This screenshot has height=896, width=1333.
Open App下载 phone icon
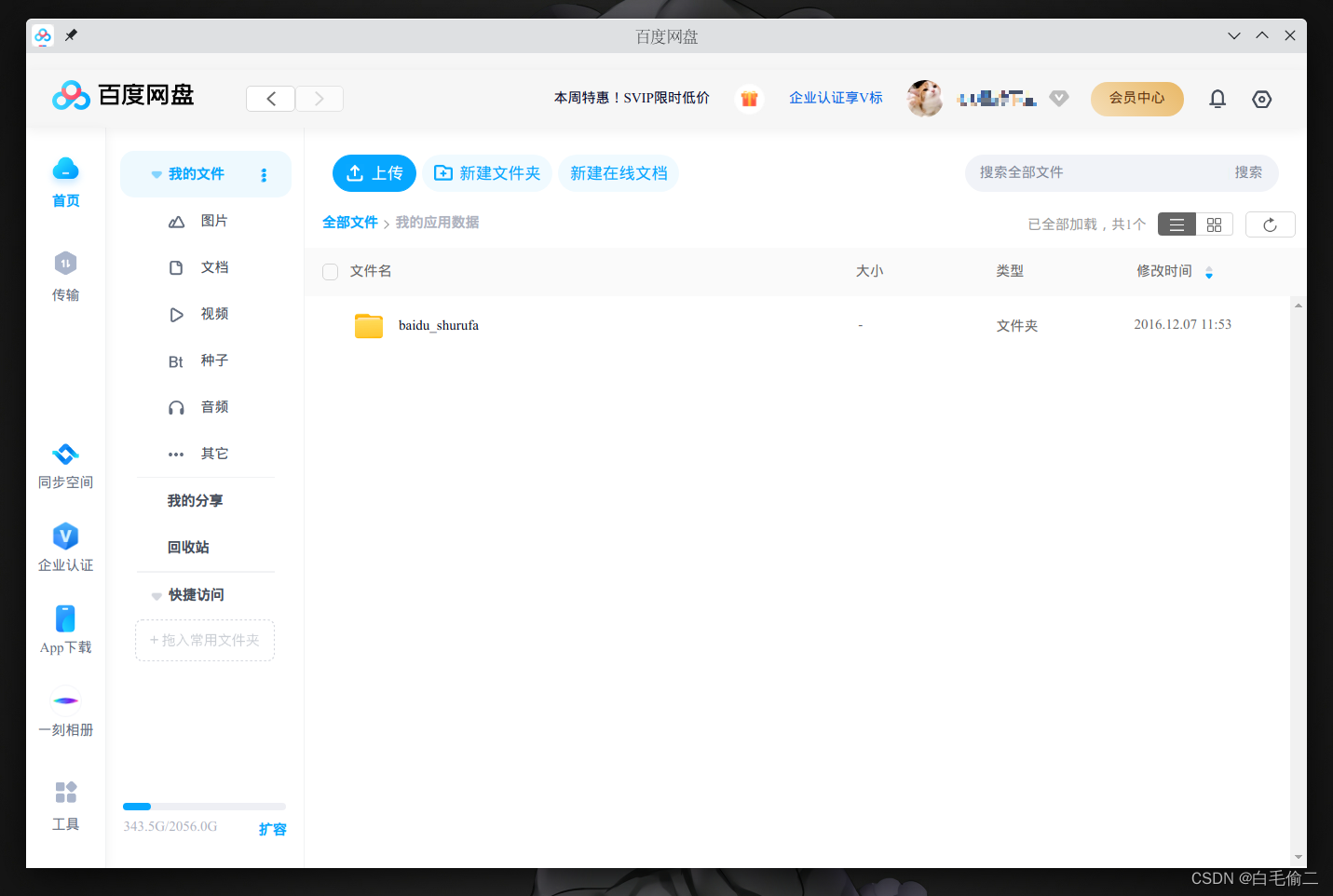(65, 618)
